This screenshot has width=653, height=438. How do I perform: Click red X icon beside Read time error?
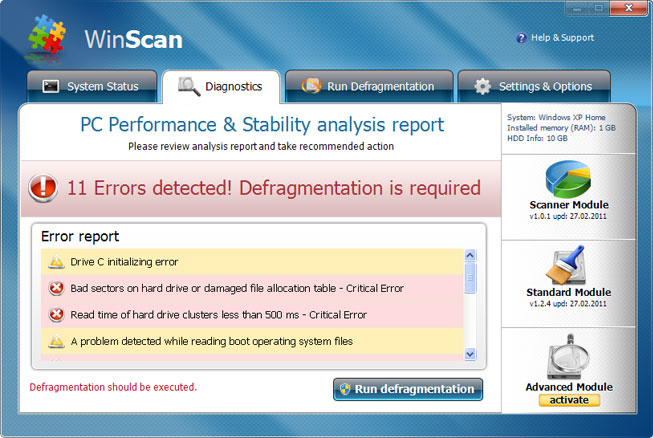(x=56, y=315)
